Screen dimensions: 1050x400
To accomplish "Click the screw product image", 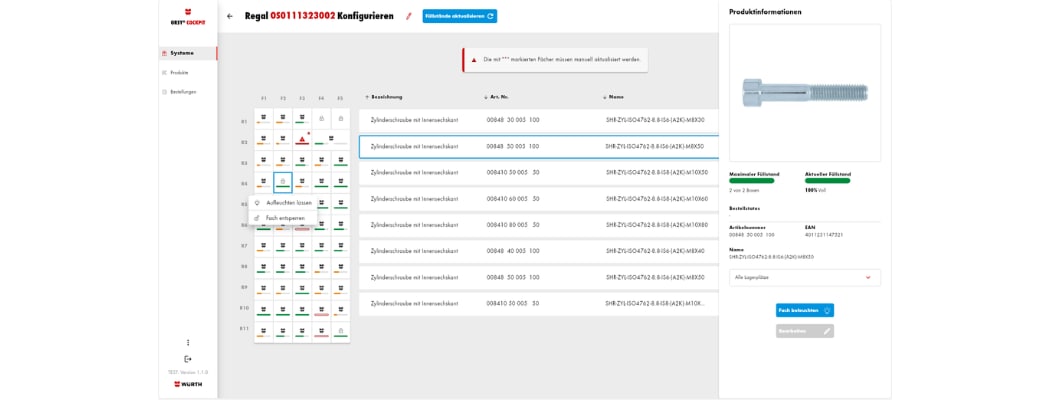I will [804, 93].
